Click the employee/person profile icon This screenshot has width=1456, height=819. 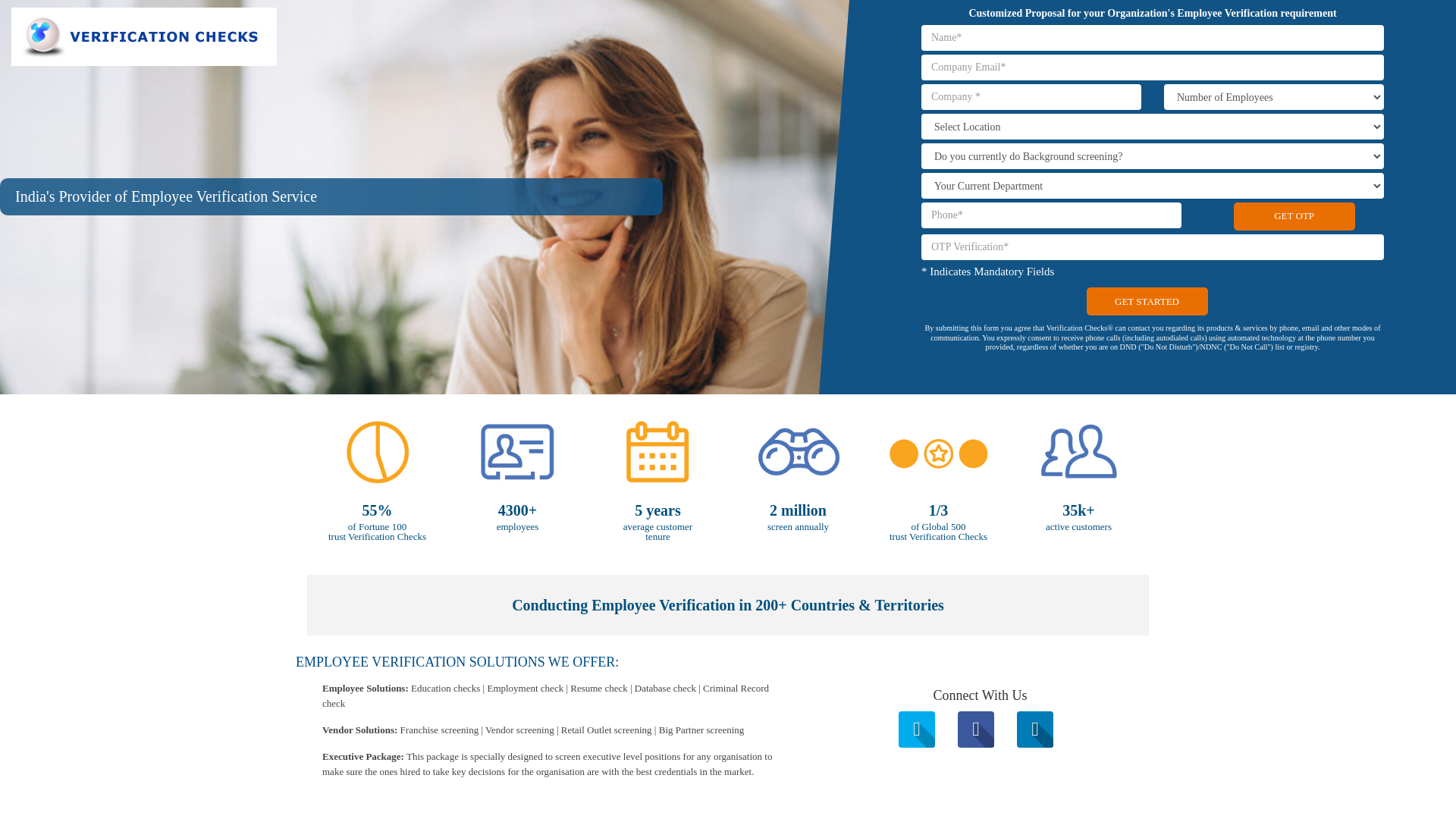click(517, 452)
